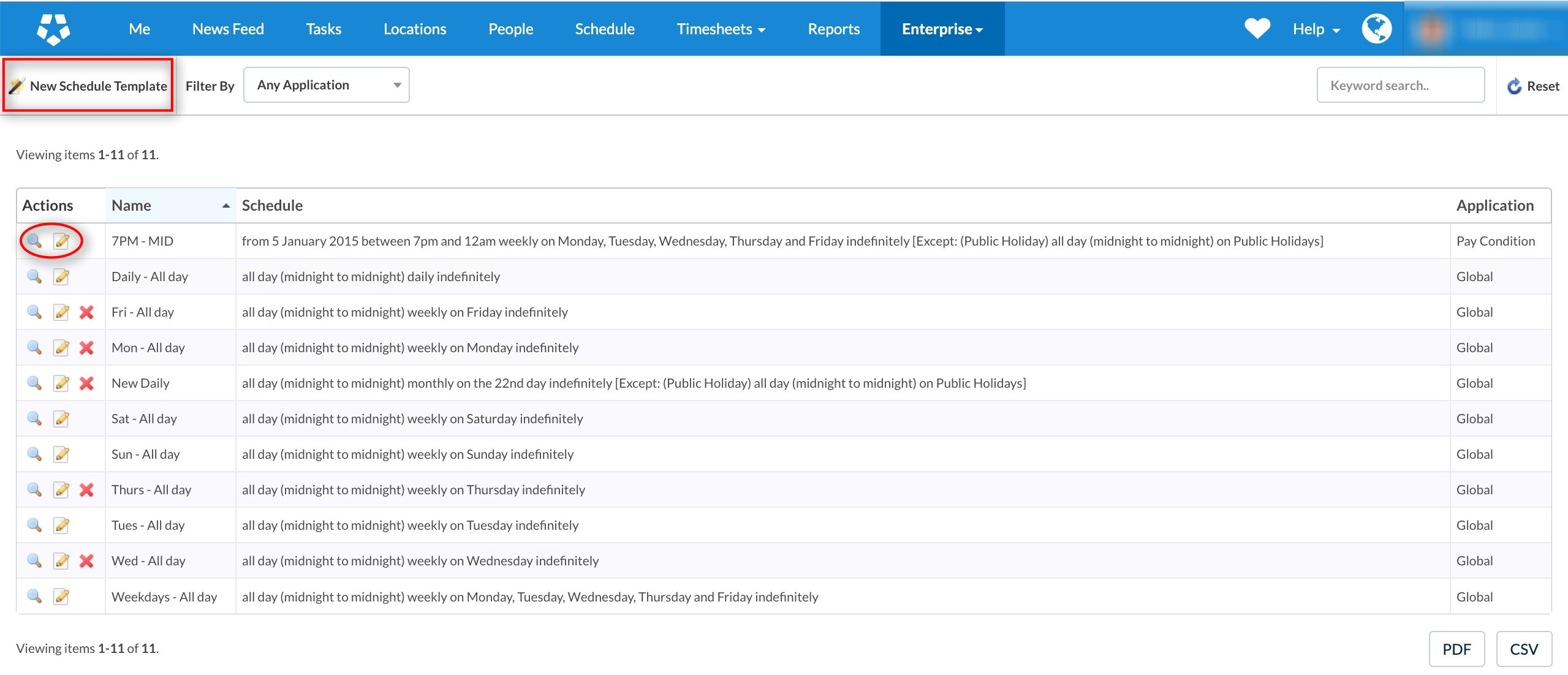Edit the Thurs - All day template
This screenshot has width=1568, height=675.
[61, 490]
